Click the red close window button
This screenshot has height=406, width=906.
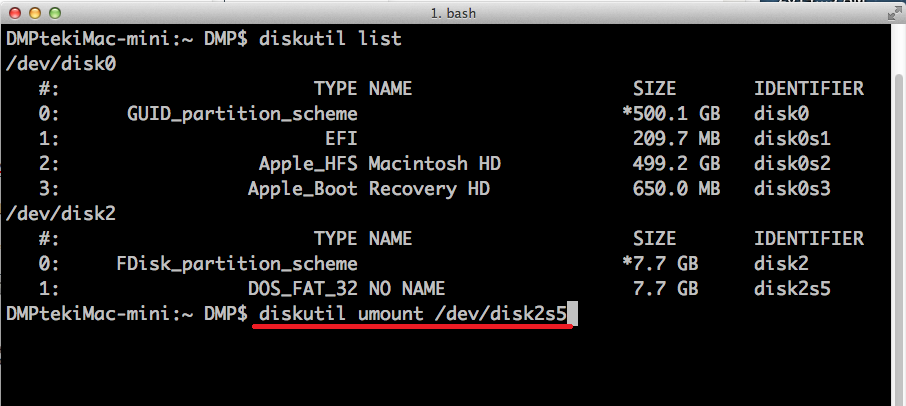point(15,12)
